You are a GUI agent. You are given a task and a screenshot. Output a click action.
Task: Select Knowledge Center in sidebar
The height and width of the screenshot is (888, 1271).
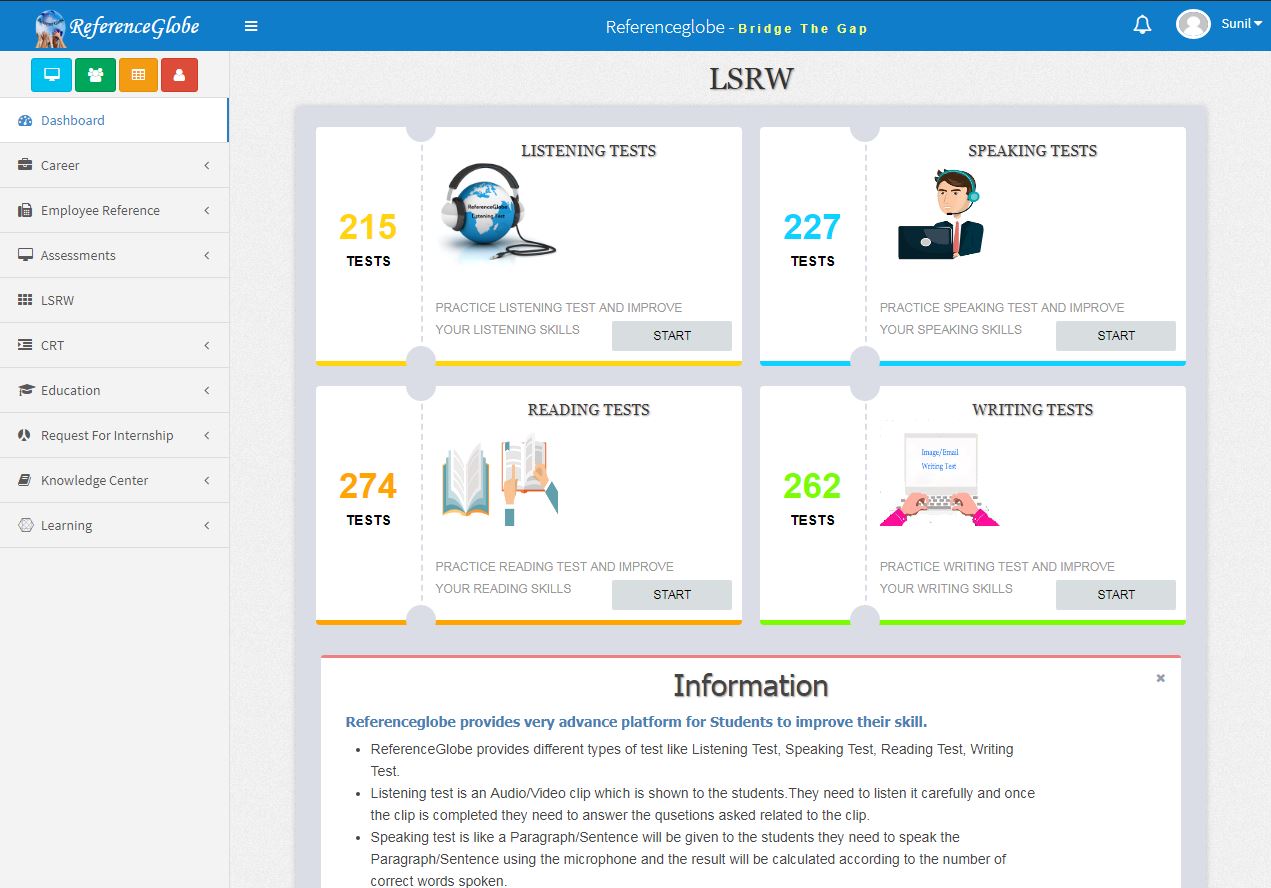(114, 480)
